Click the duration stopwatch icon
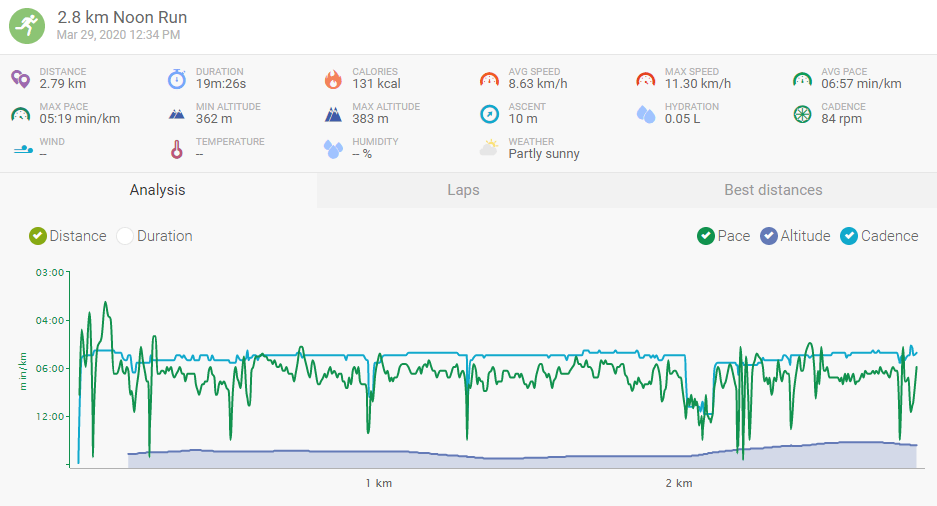Viewport: 937px width, 506px height. tap(177, 78)
